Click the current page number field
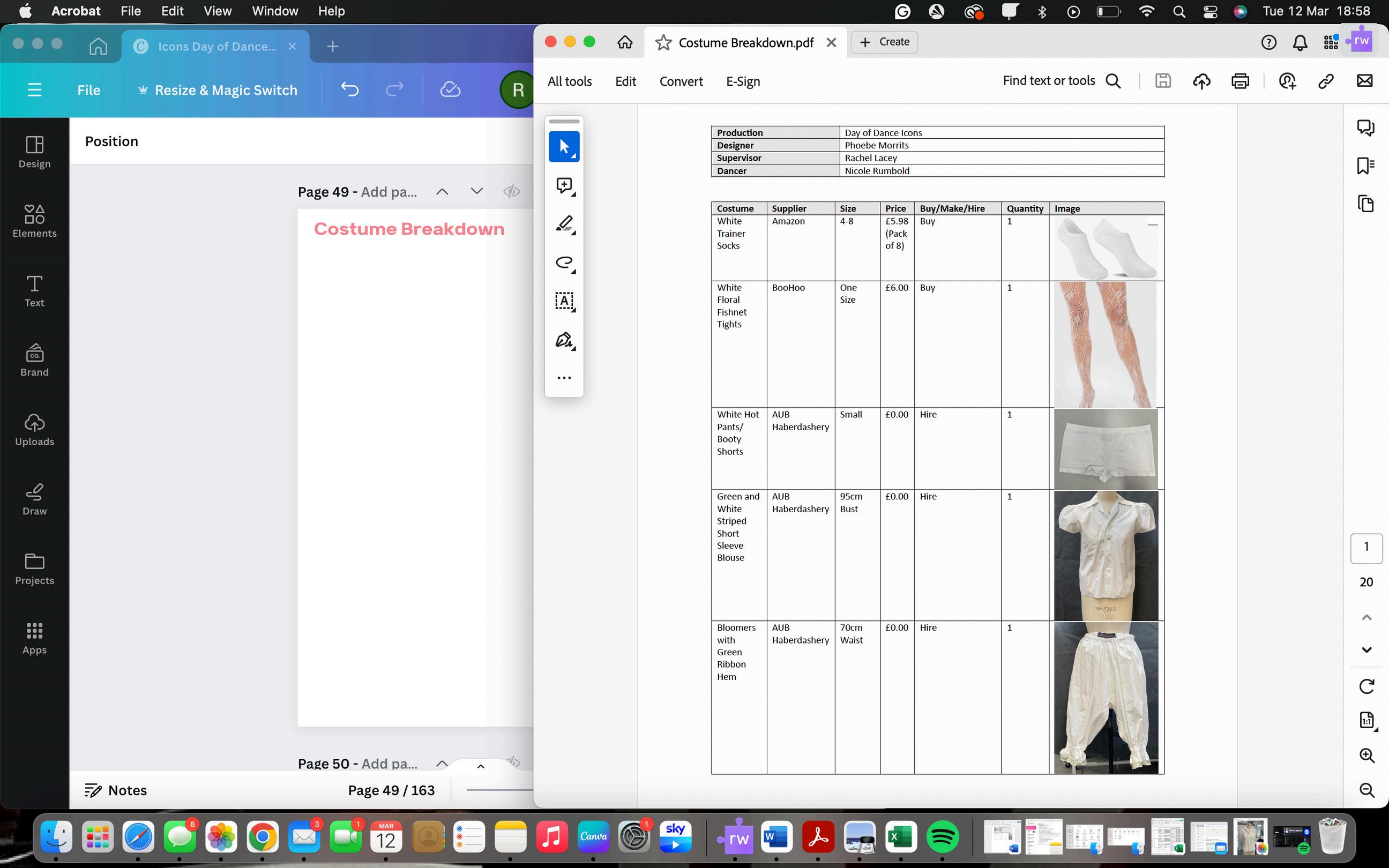 pyautogui.click(x=1366, y=547)
